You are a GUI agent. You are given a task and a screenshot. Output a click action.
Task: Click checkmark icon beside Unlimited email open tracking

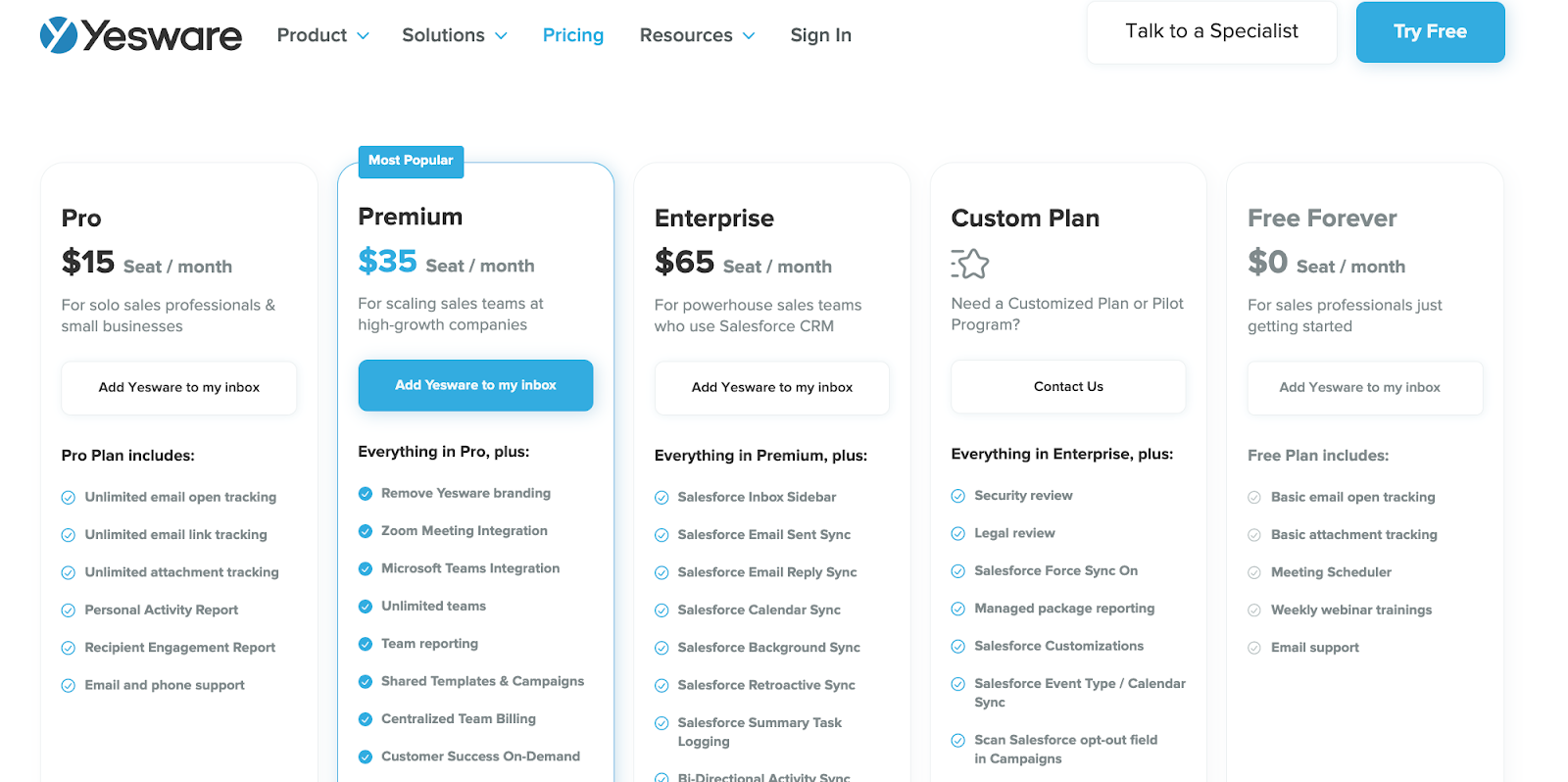69,498
